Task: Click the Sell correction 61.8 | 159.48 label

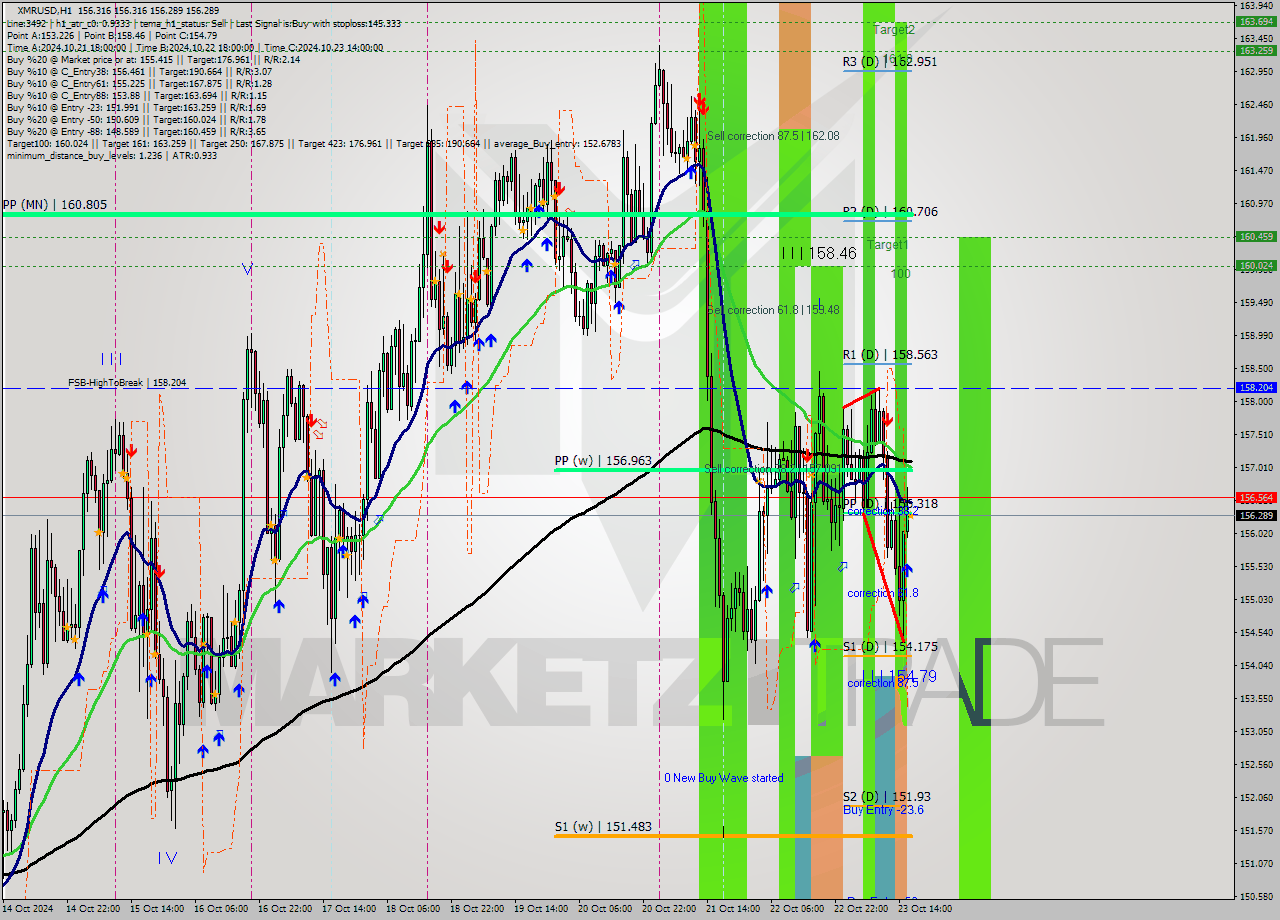Action: pyautogui.click(x=772, y=310)
